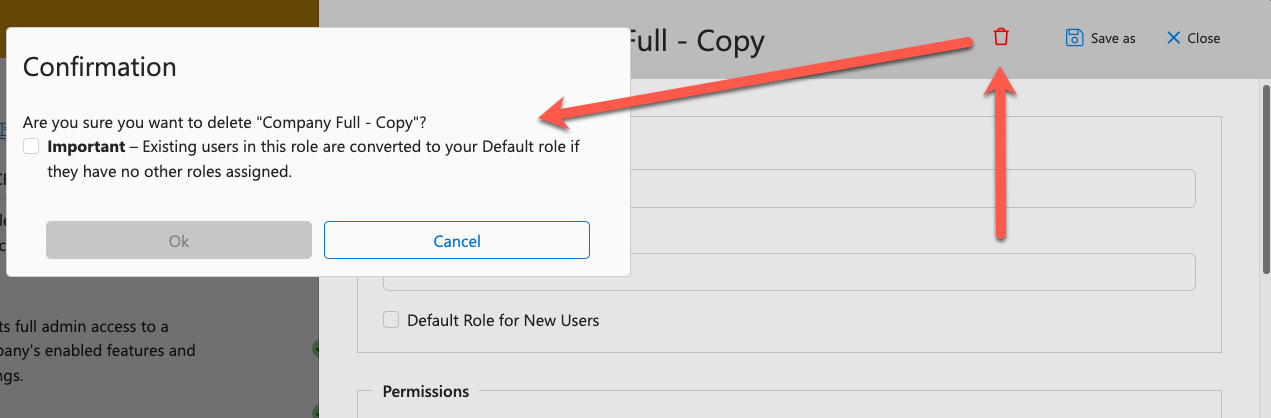Image resolution: width=1271 pixels, height=418 pixels.
Task: Enable Default Role for New Users checkbox
Action: (x=391, y=320)
